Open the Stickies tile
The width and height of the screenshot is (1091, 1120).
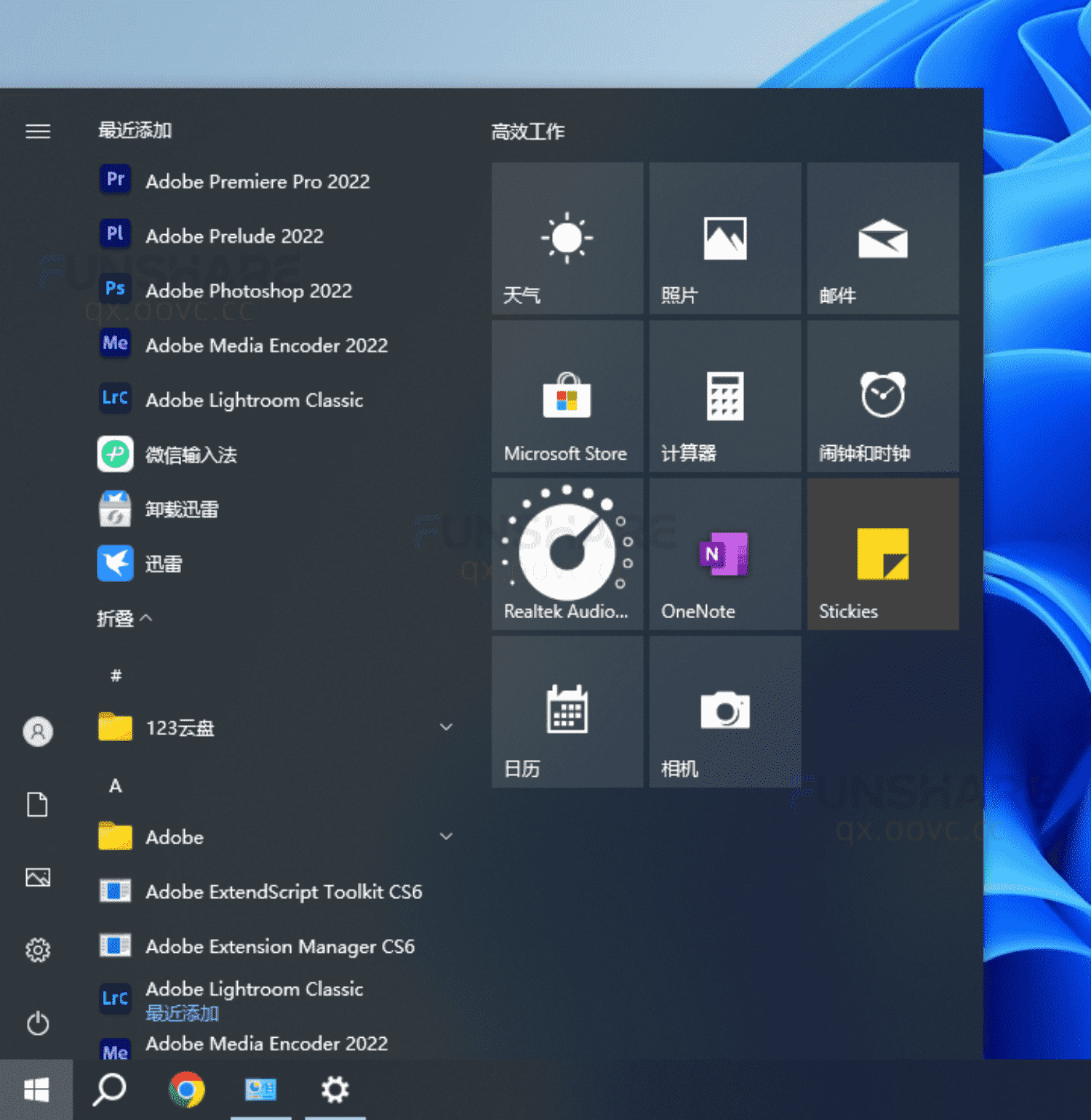point(882,554)
